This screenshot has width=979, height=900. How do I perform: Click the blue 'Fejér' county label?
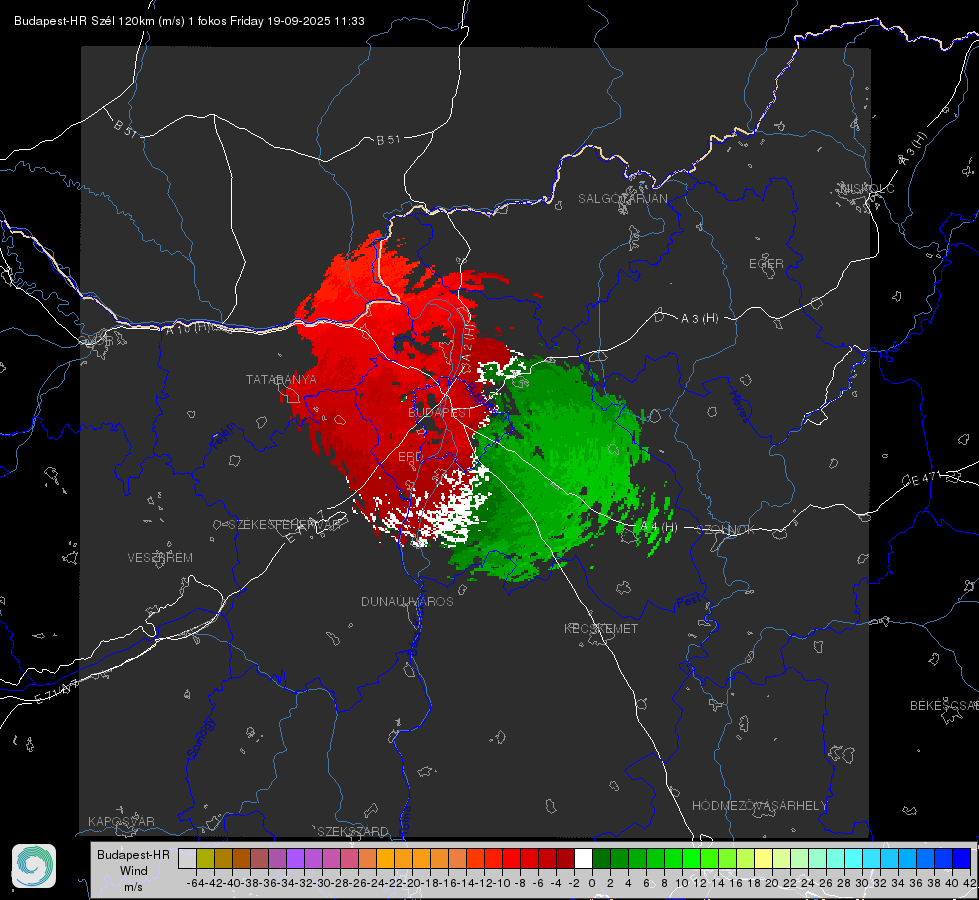(x=224, y=437)
